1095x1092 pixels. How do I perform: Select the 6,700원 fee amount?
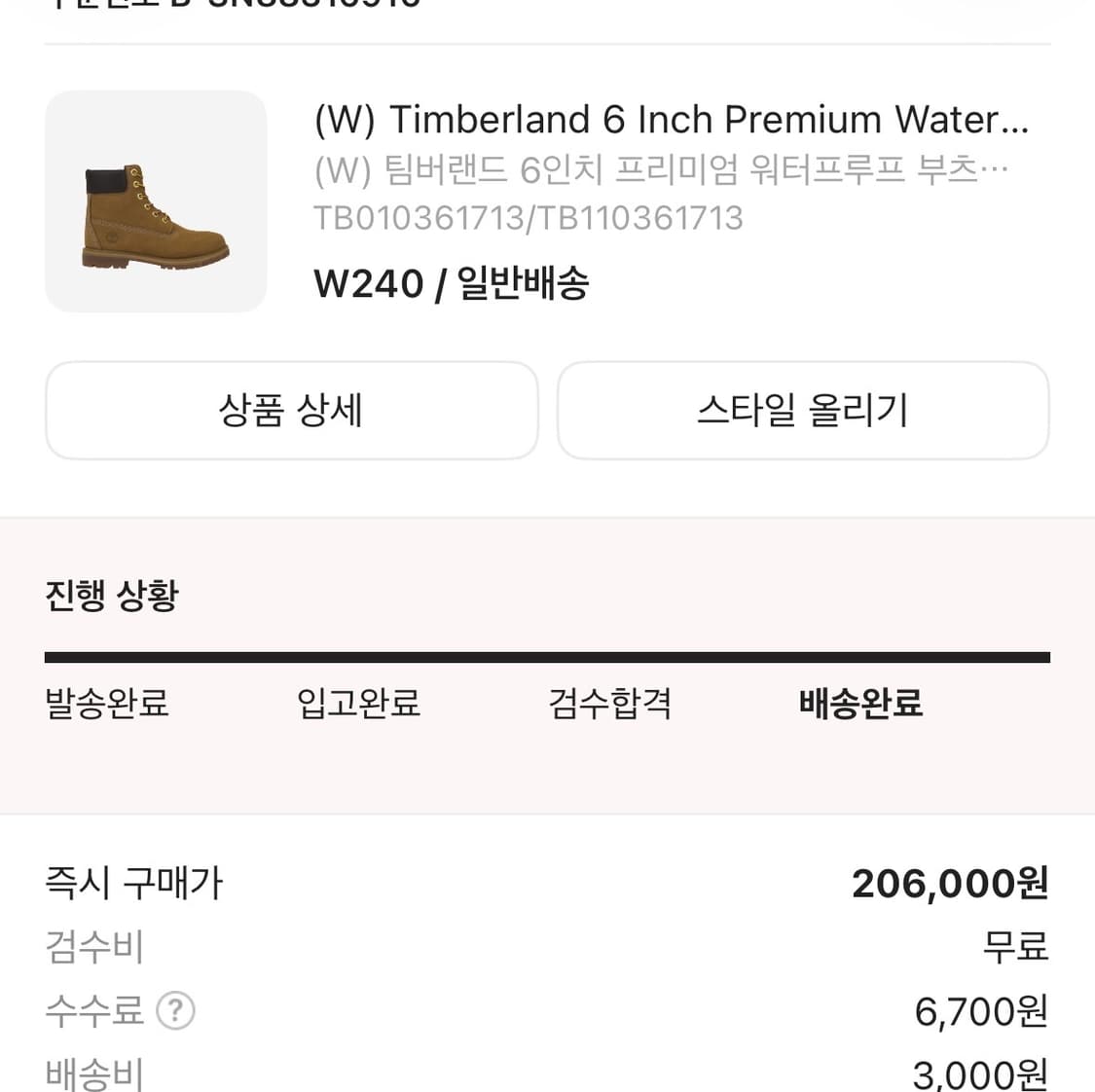(x=979, y=1011)
